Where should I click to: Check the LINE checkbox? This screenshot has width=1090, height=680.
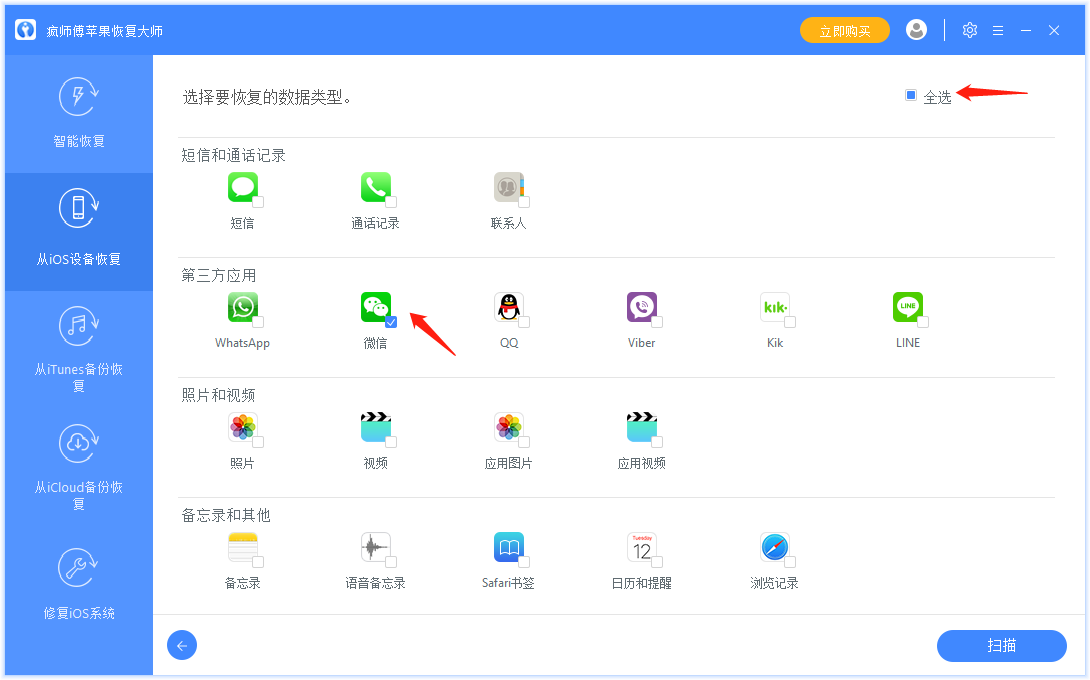click(923, 322)
